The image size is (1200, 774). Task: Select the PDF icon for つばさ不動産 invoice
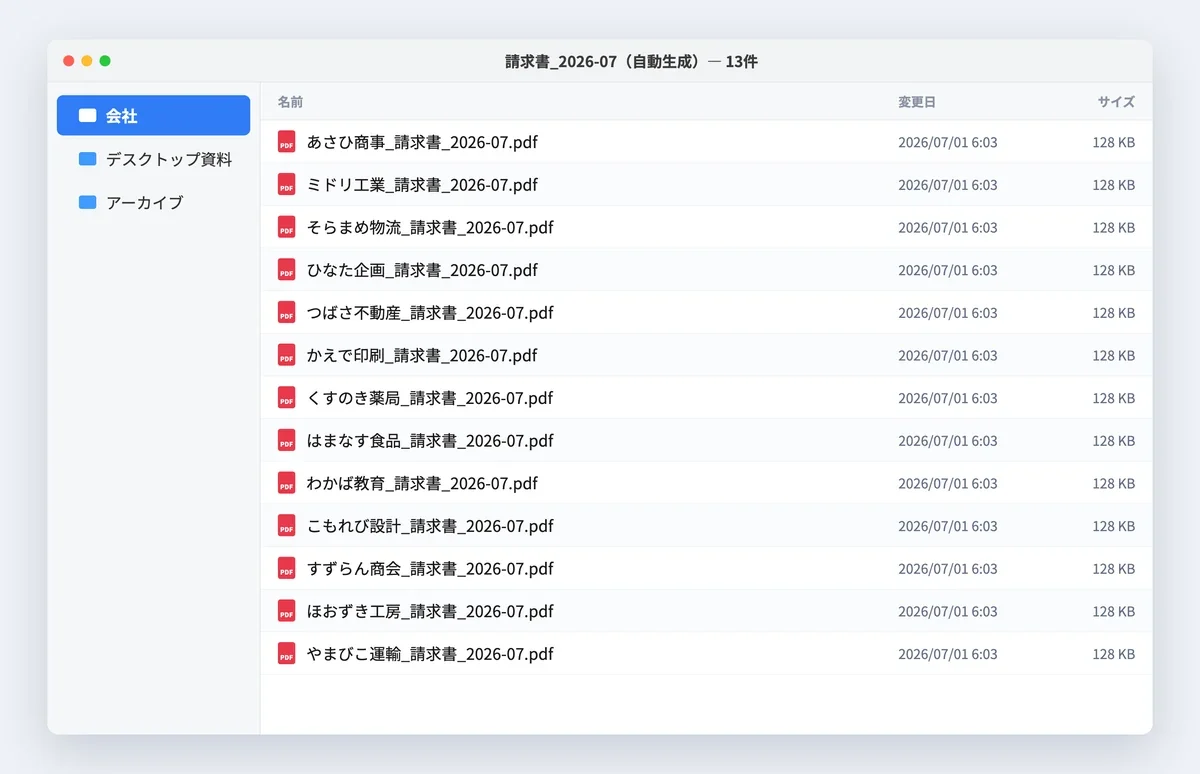[287, 313]
